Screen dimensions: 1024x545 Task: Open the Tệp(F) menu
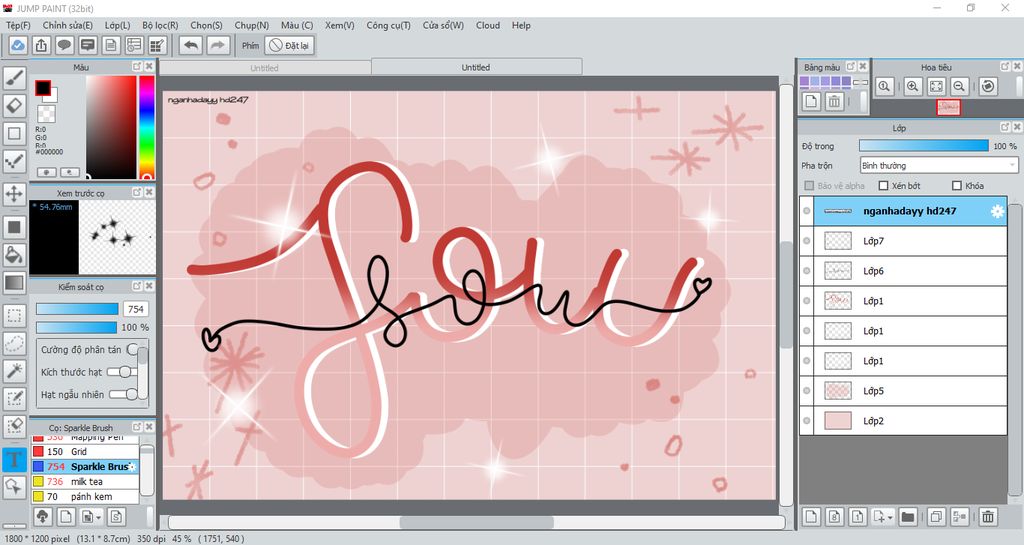click(x=18, y=25)
